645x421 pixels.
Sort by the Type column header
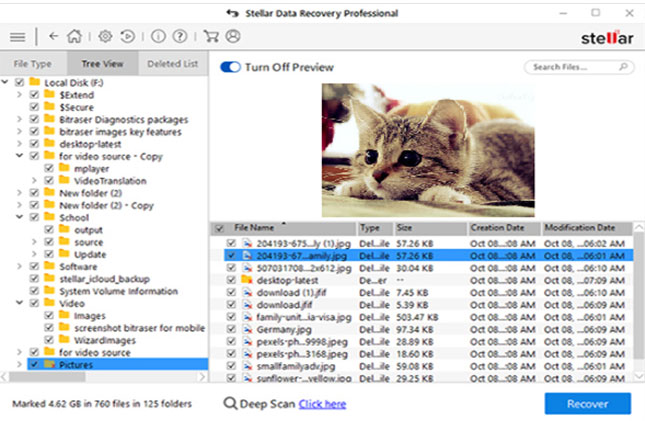[374, 228]
